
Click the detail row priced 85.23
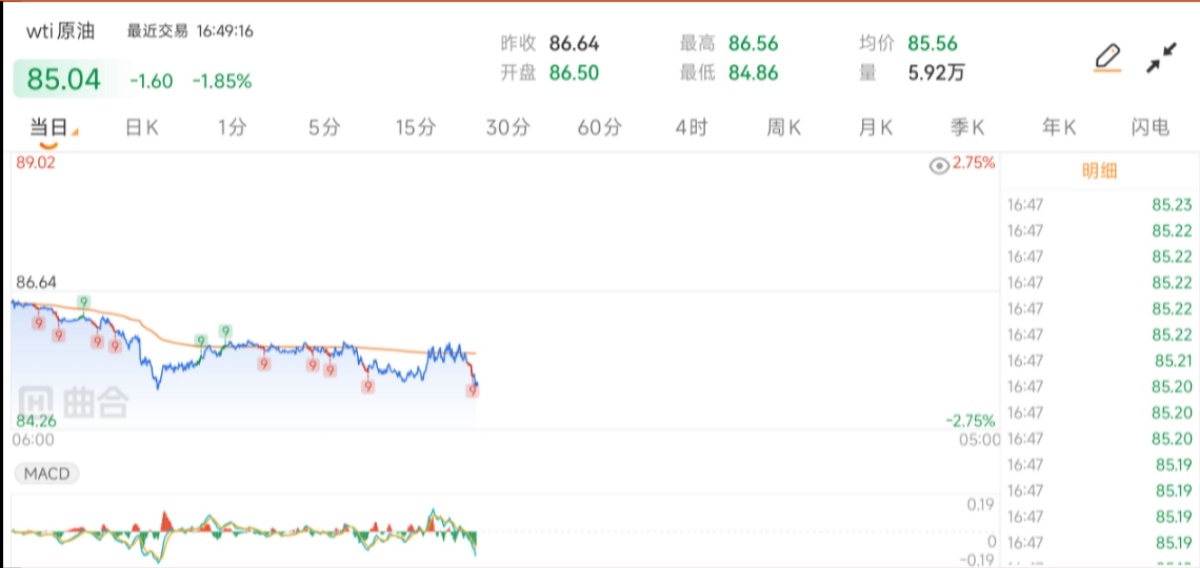1100,205
